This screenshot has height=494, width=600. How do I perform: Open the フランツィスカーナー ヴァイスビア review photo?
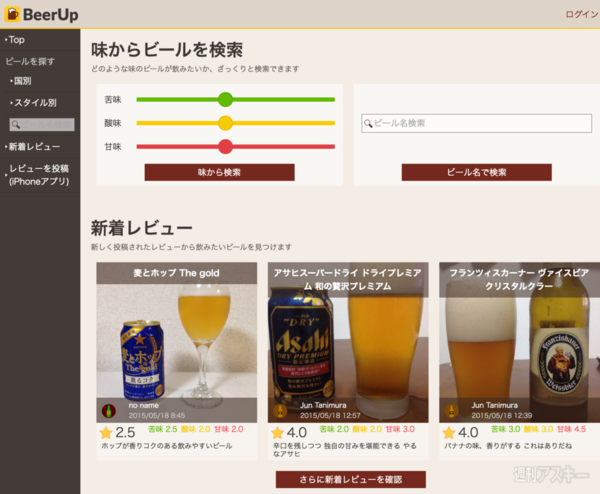[520, 342]
